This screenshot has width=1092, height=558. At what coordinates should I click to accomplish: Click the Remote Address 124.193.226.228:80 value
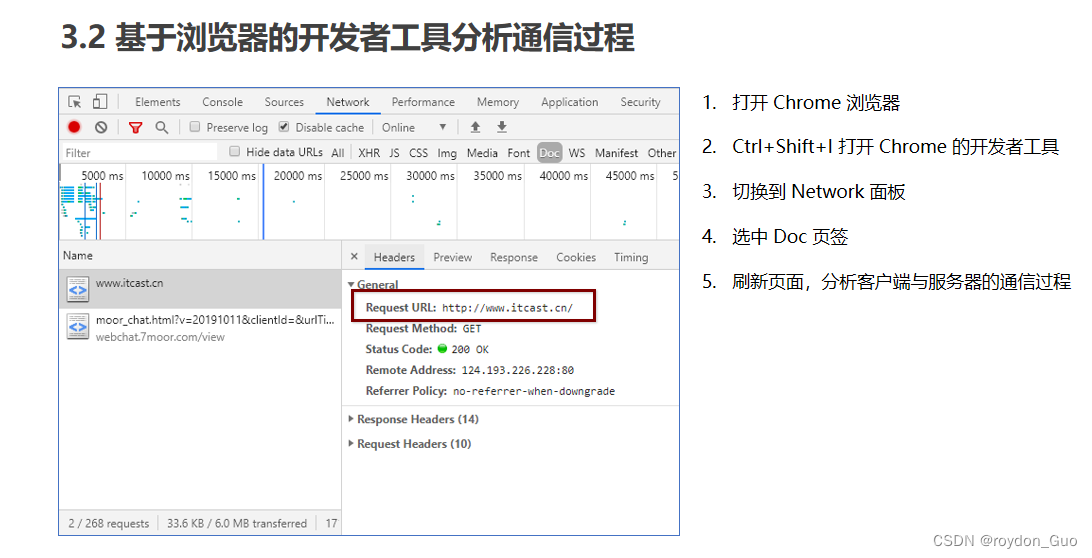pyautogui.click(x=518, y=370)
